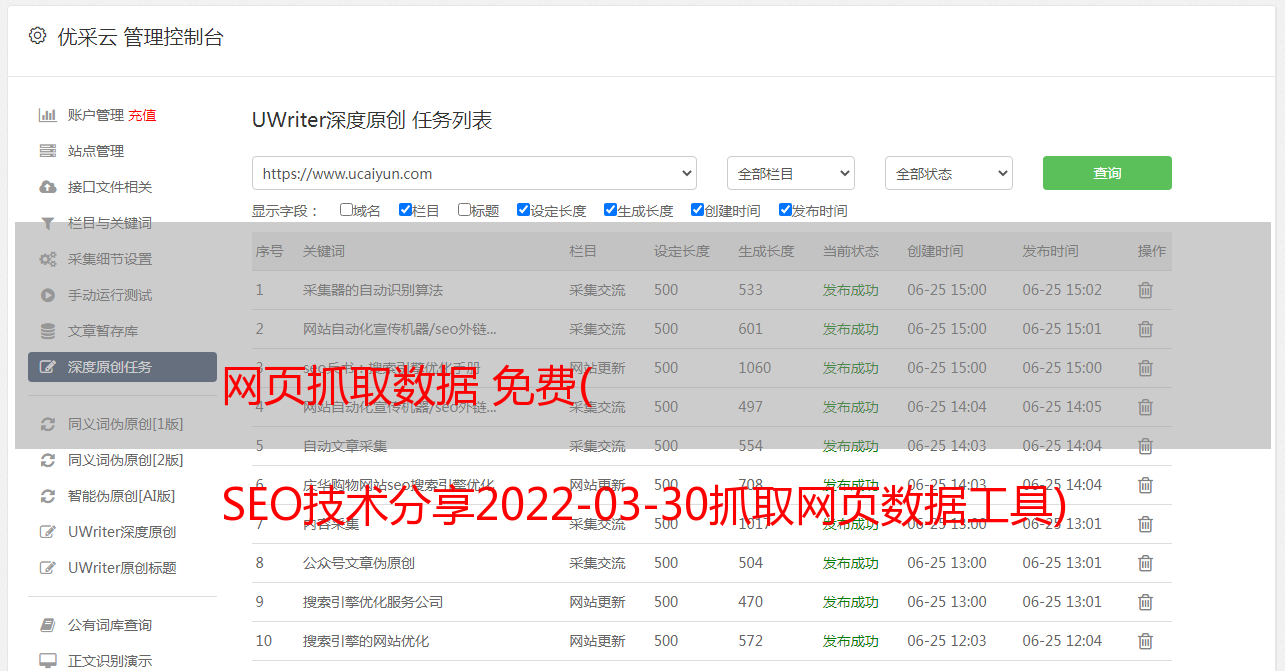Toggle the 生成长度 field checkbox

[610, 210]
